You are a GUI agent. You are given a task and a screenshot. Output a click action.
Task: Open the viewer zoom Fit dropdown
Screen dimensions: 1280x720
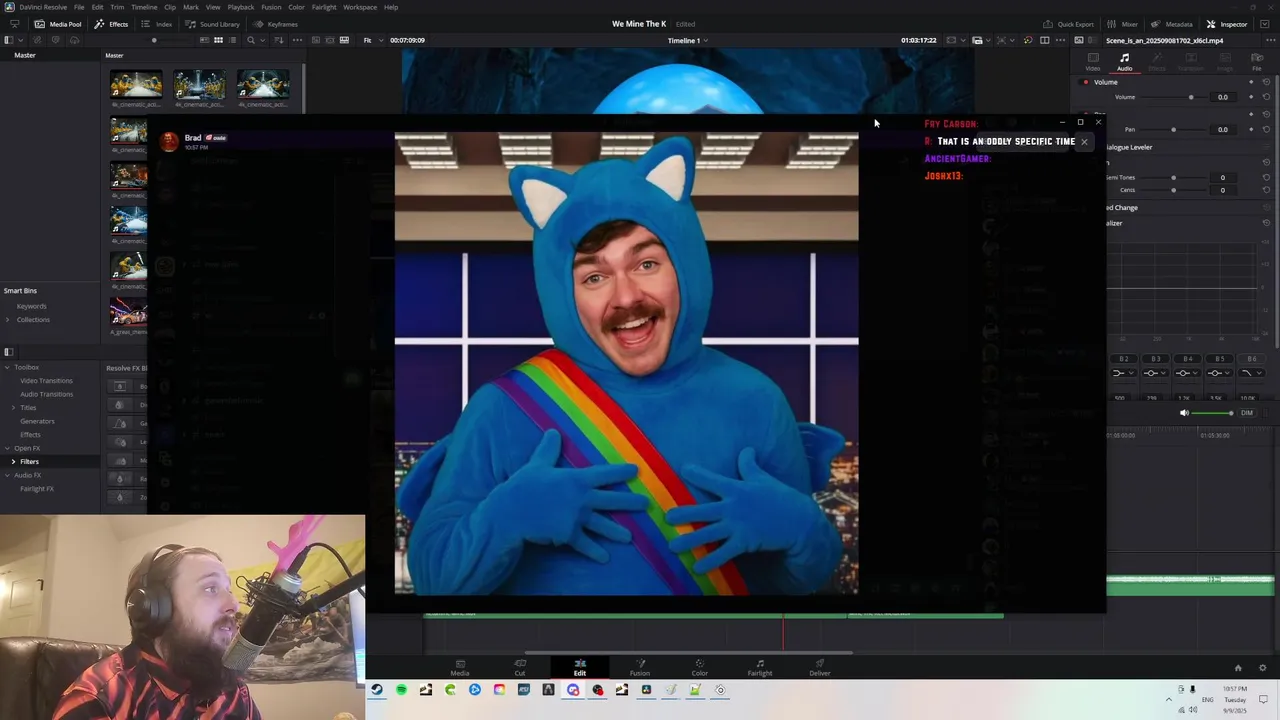pos(372,40)
